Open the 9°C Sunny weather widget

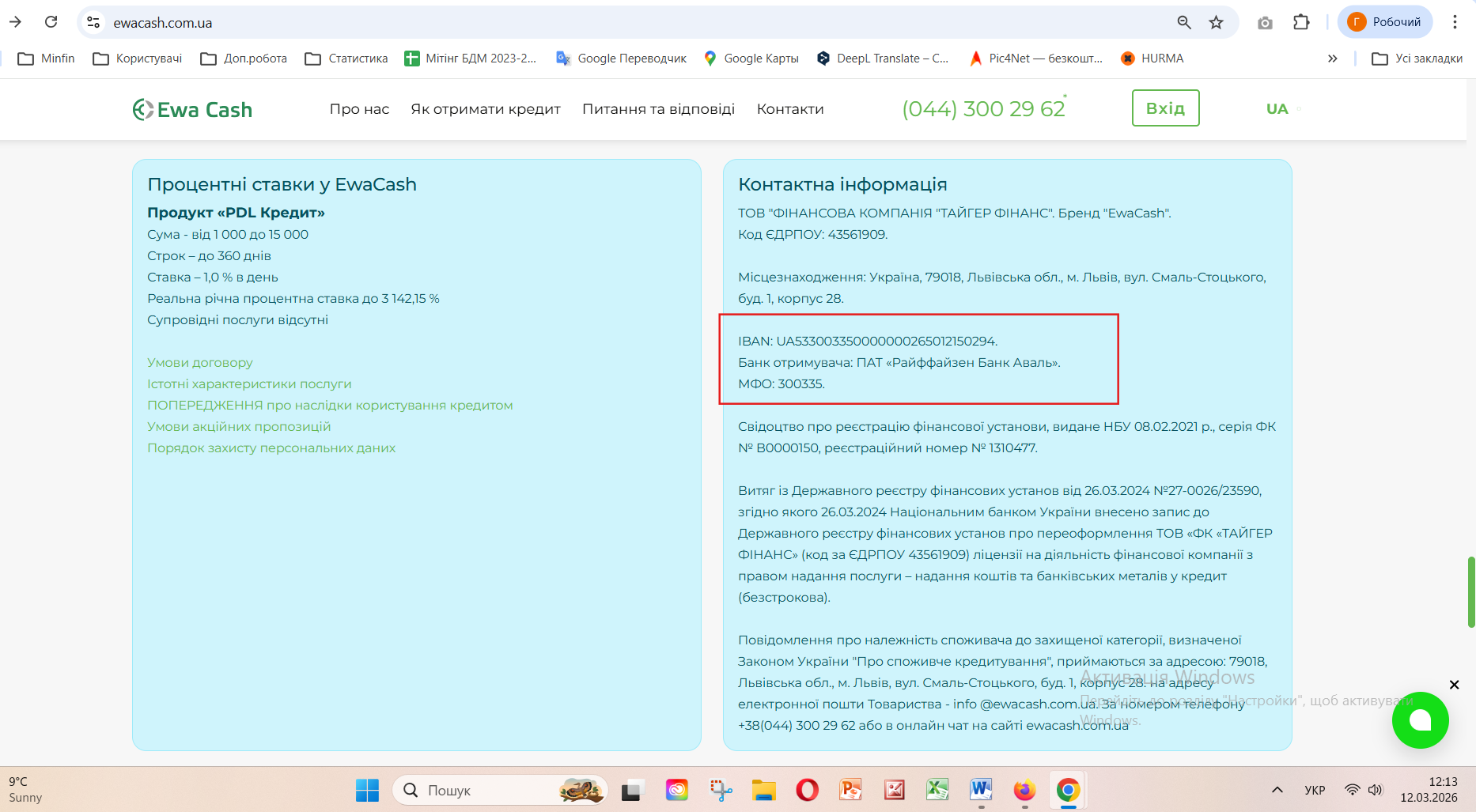25,790
